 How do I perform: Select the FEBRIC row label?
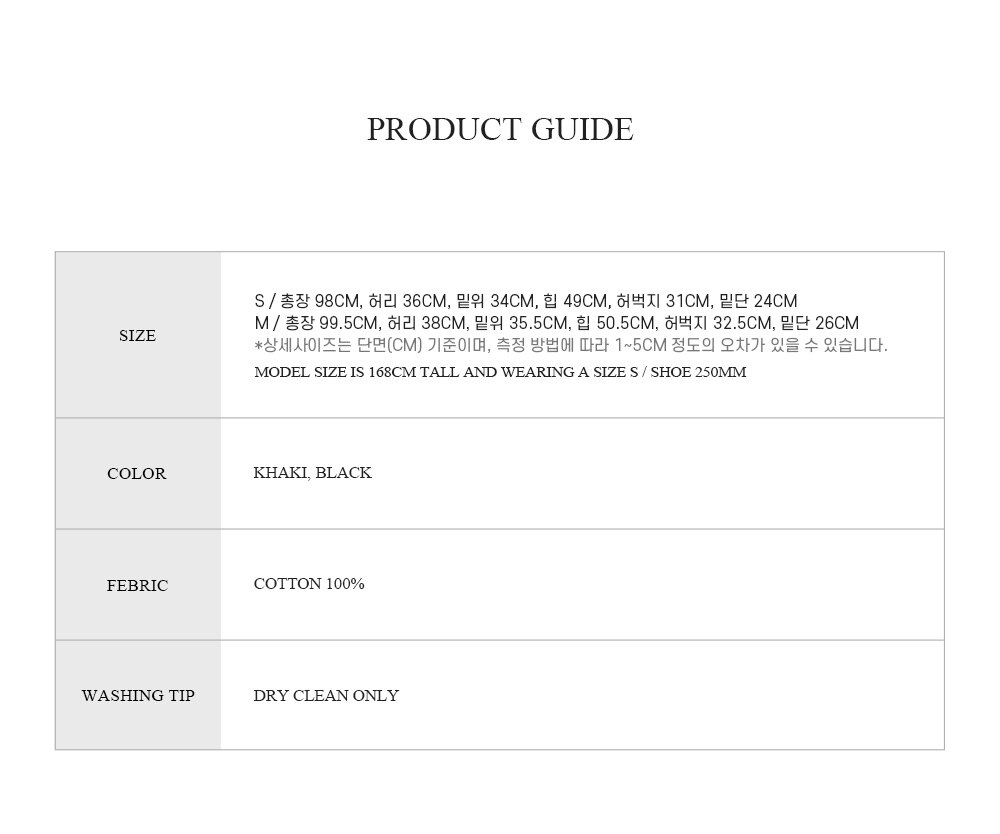pos(137,585)
